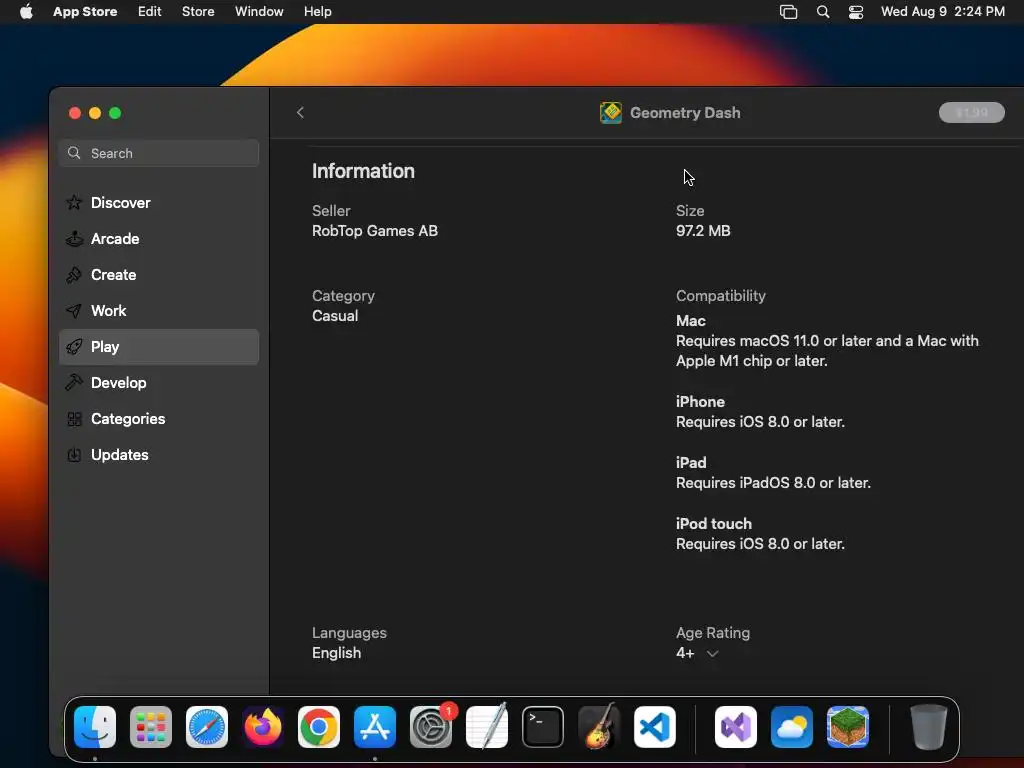The height and width of the screenshot is (768, 1024).
Task: Launch Google Chrome from the Dock
Action: 319,727
